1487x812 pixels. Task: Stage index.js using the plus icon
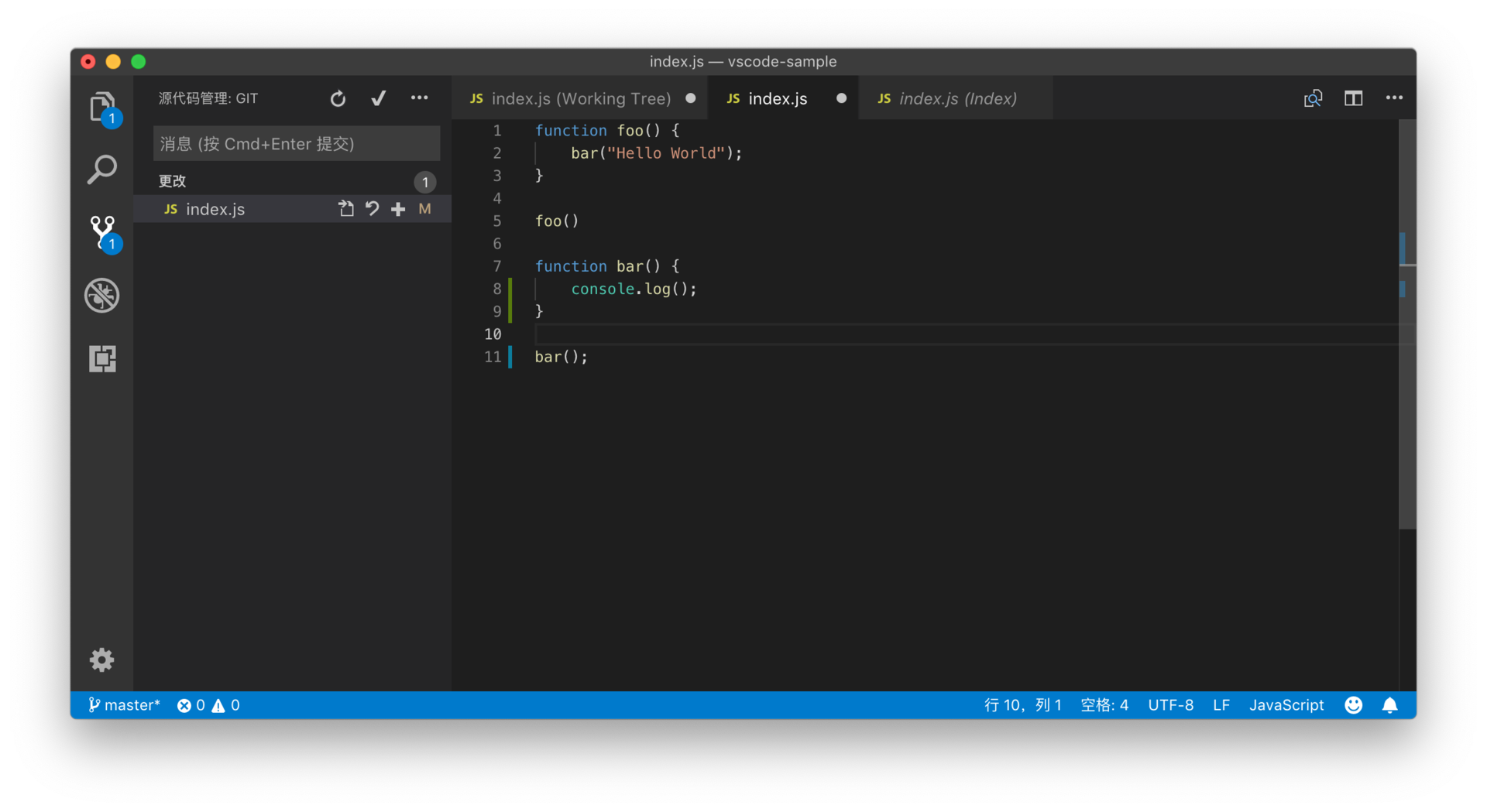pos(398,209)
